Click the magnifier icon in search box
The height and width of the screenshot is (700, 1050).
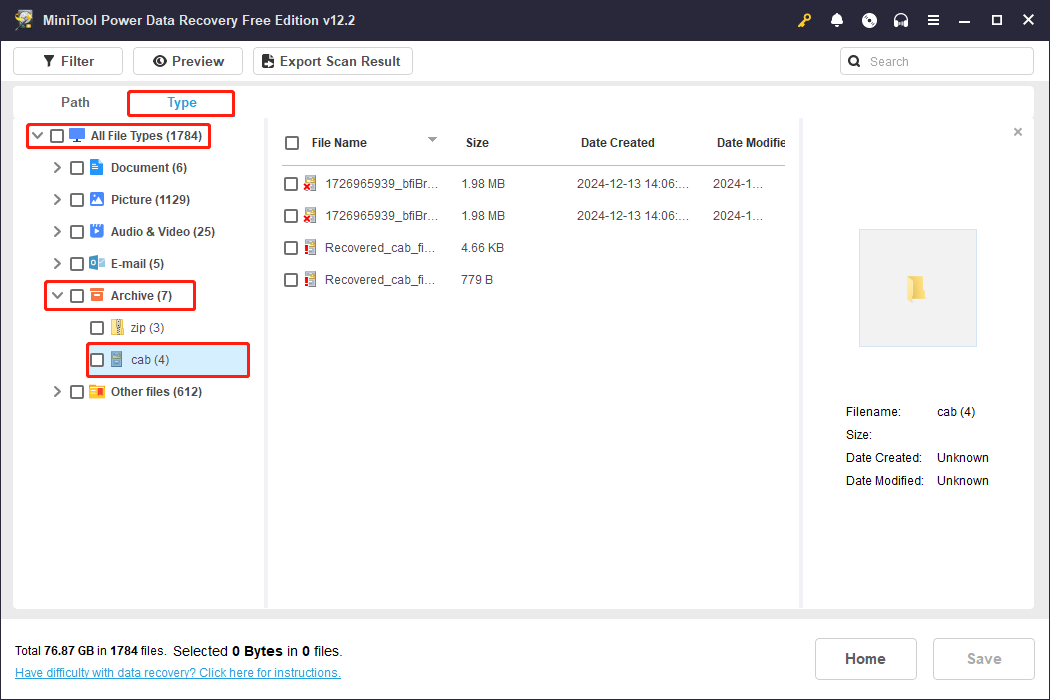(854, 61)
